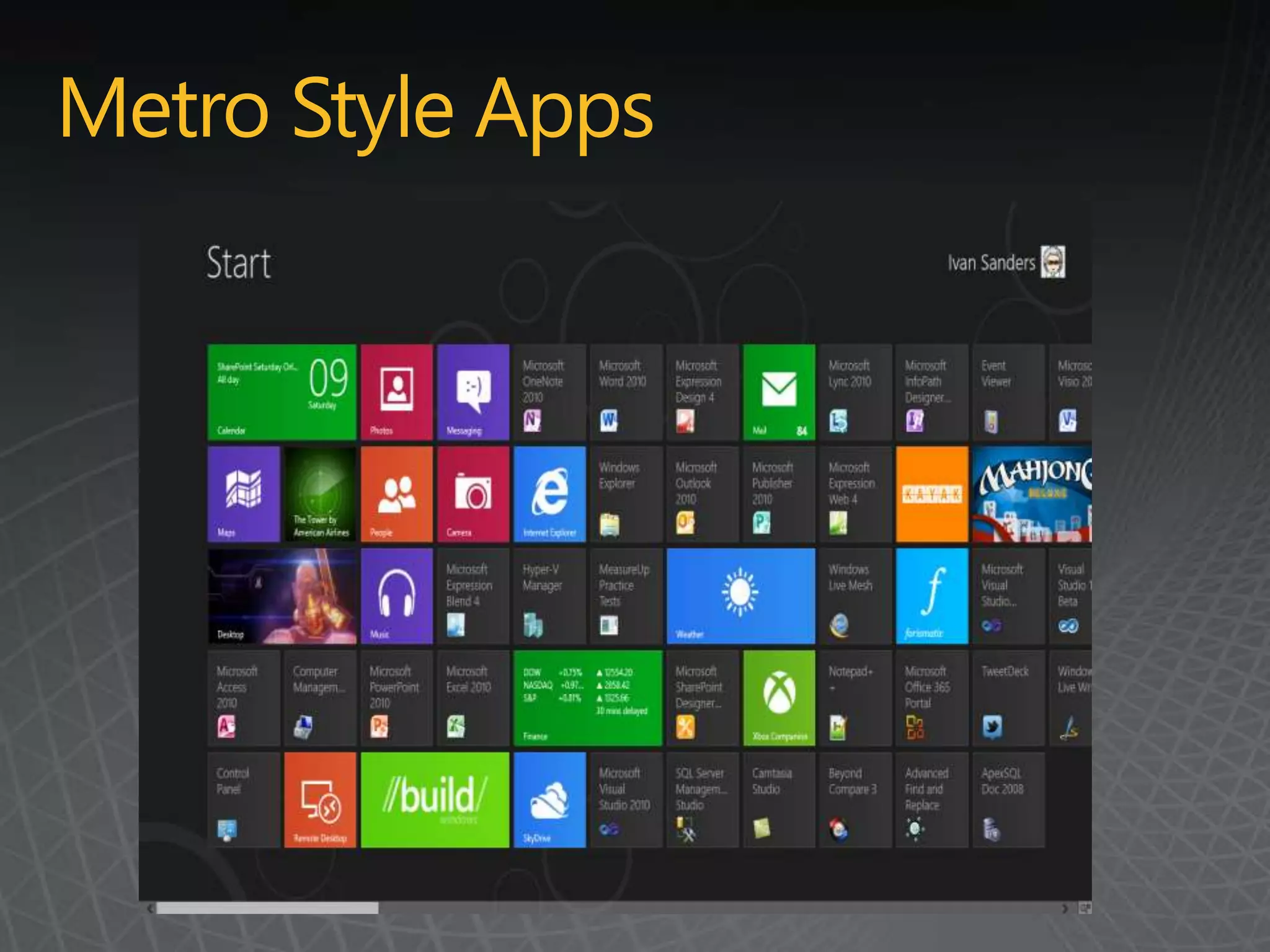Open Microsoft Expression Design 4 tile
This screenshot has width=1270, height=952.
703,392
